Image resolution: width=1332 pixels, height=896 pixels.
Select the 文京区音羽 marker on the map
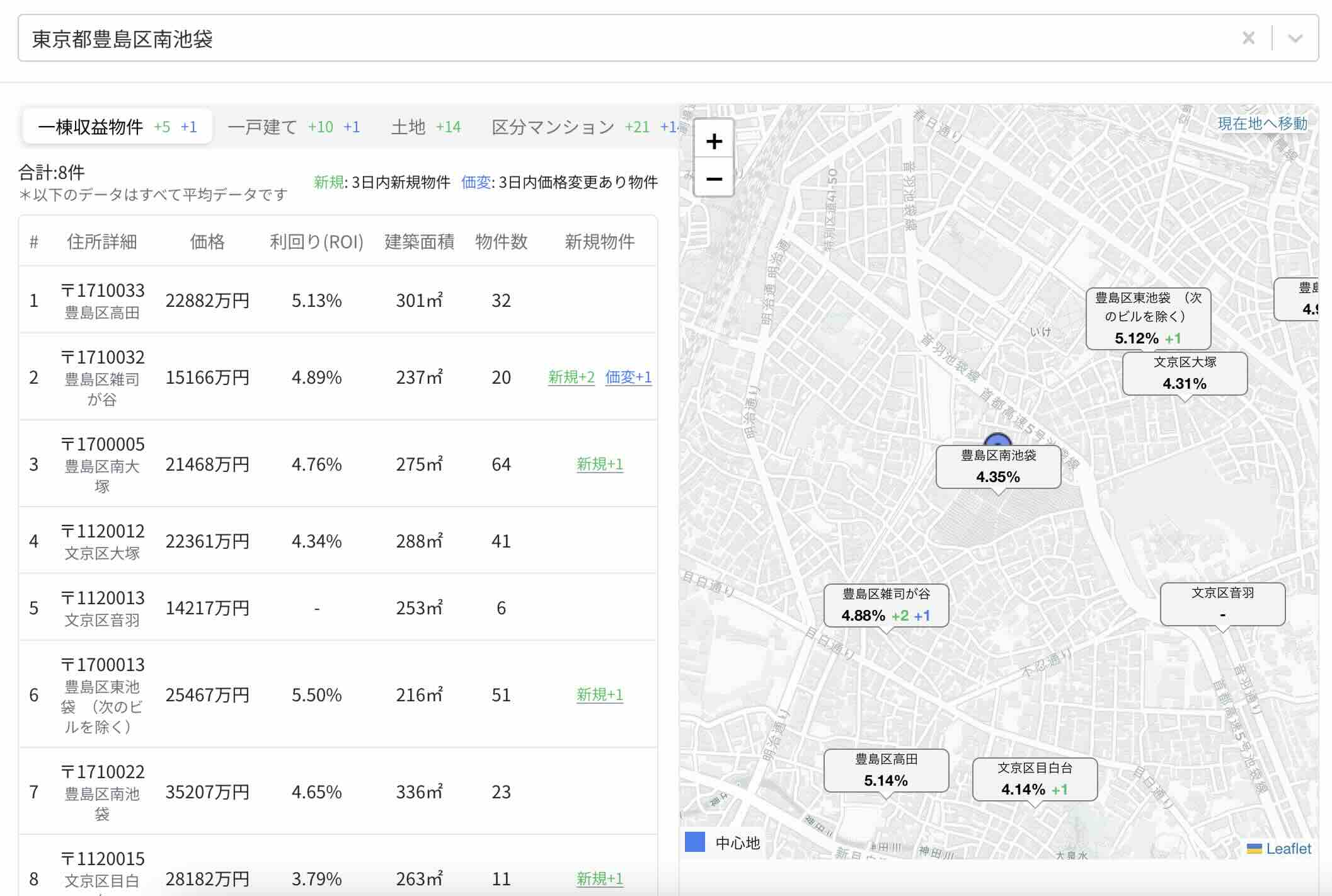click(x=1222, y=604)
